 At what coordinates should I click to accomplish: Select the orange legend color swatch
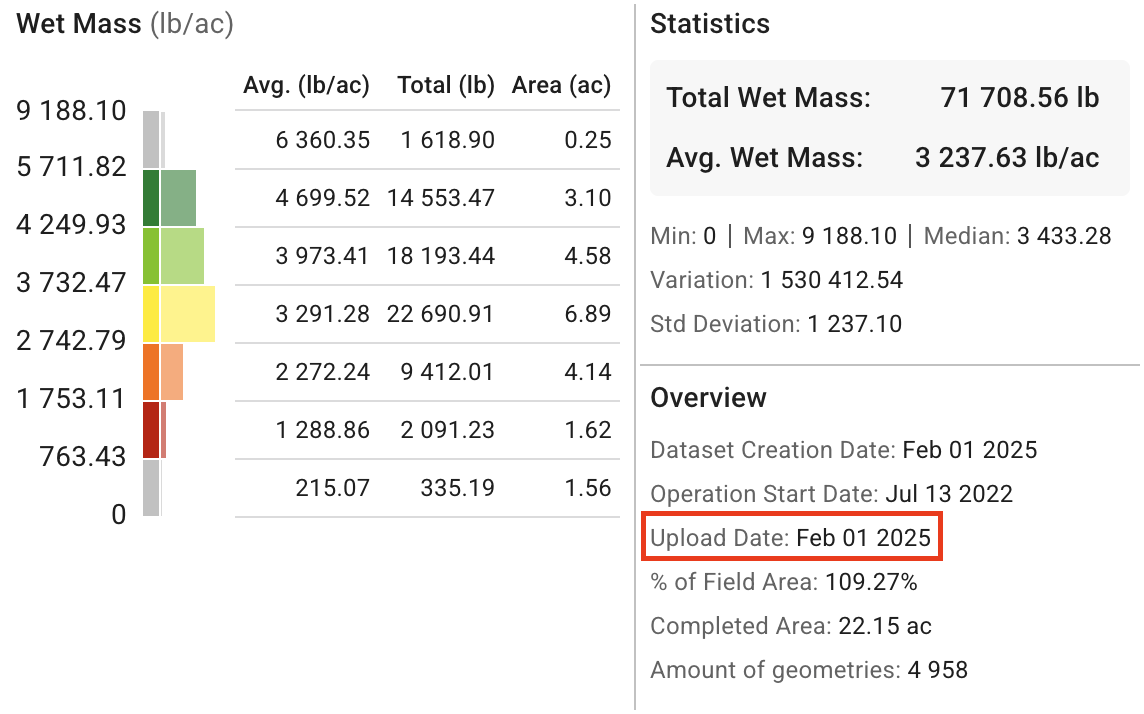click(x=151, y=372)
